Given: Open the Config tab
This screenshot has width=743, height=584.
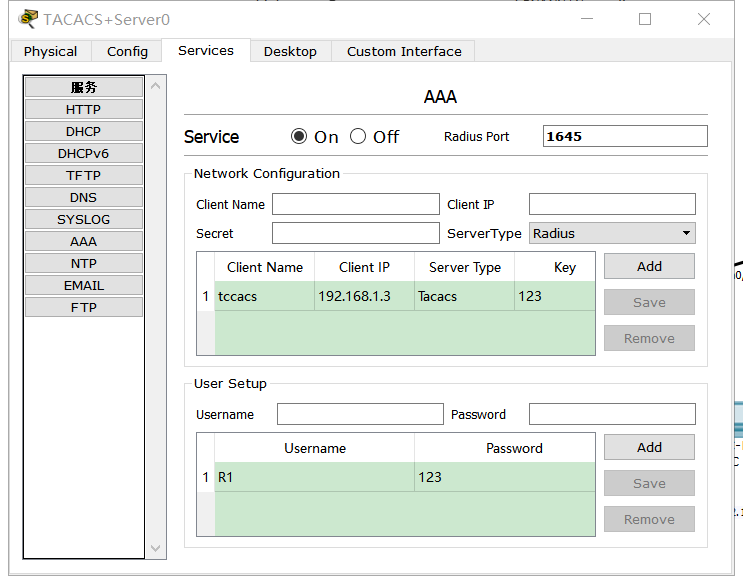Looking at the screenshot, I should coord(127,51).
